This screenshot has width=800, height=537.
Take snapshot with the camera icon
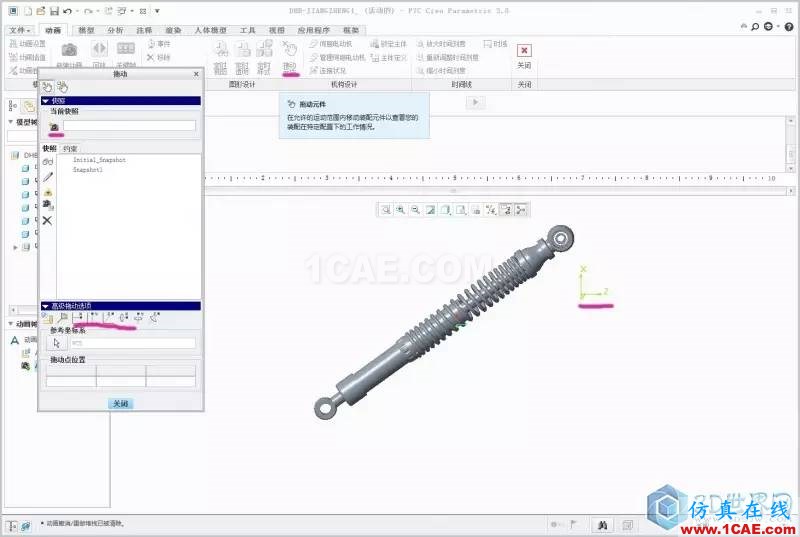coord(54,126)
